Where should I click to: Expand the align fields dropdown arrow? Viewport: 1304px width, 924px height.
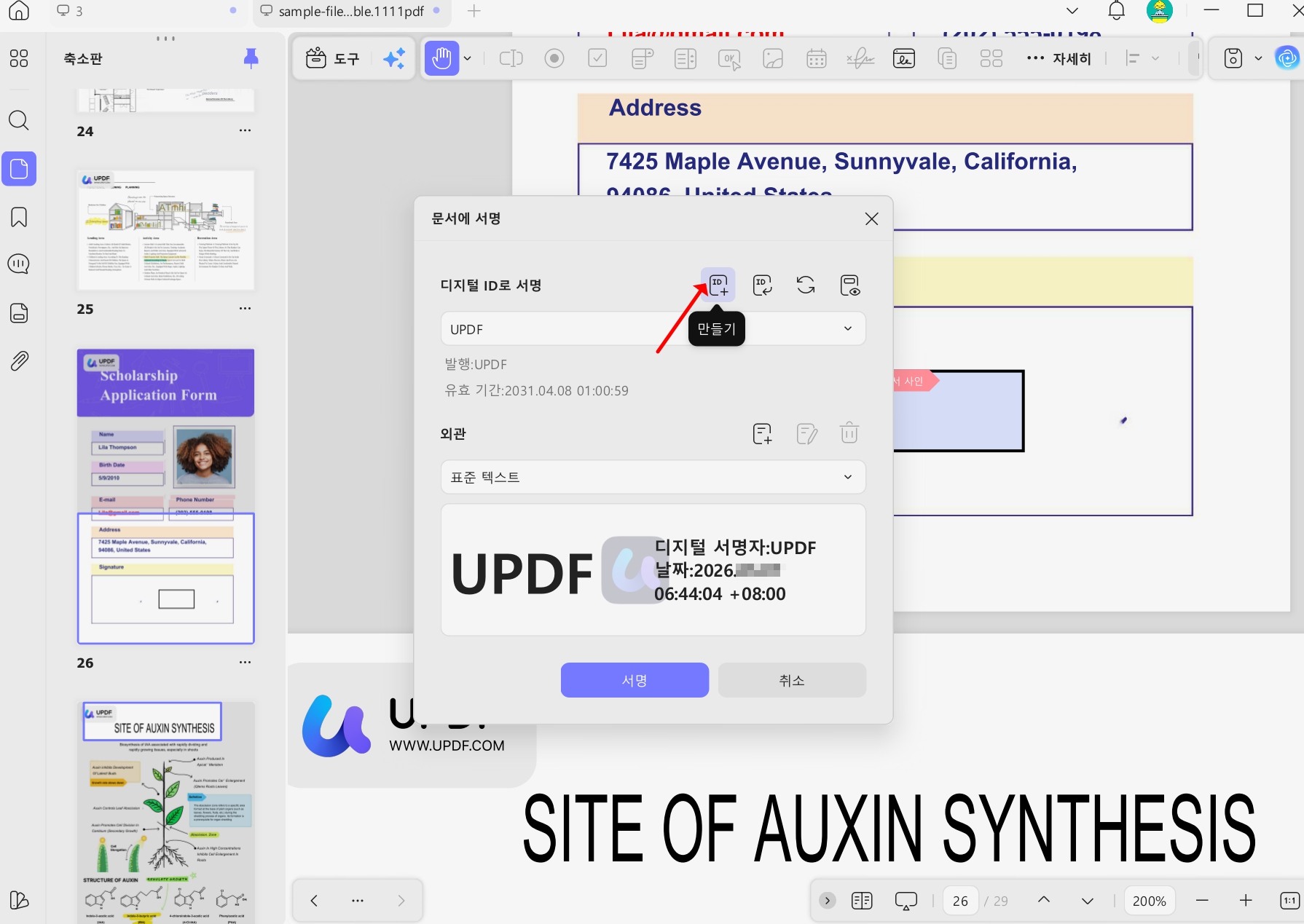click(x=1155, y=58)
